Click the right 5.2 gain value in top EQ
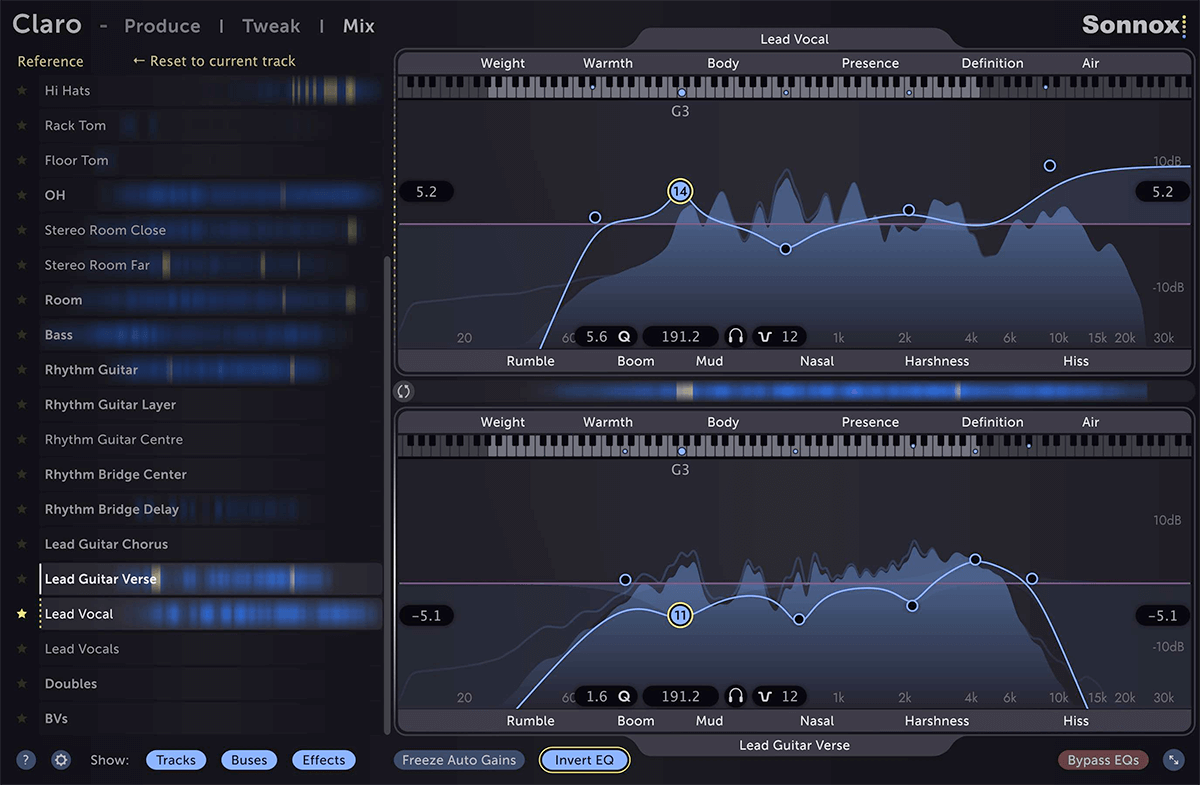The height and width of the screenshot is (785, 1200). pos(1162,191)
